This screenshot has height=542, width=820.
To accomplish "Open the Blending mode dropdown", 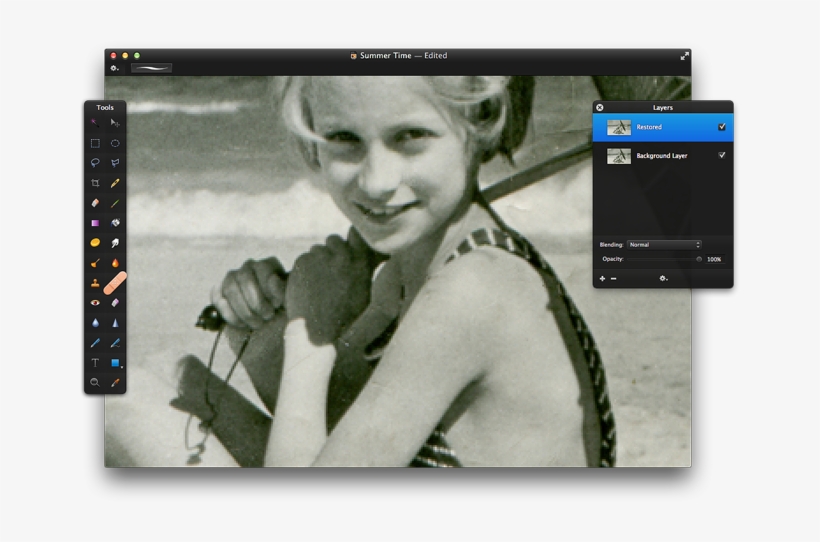I will [x=664, y=244].
